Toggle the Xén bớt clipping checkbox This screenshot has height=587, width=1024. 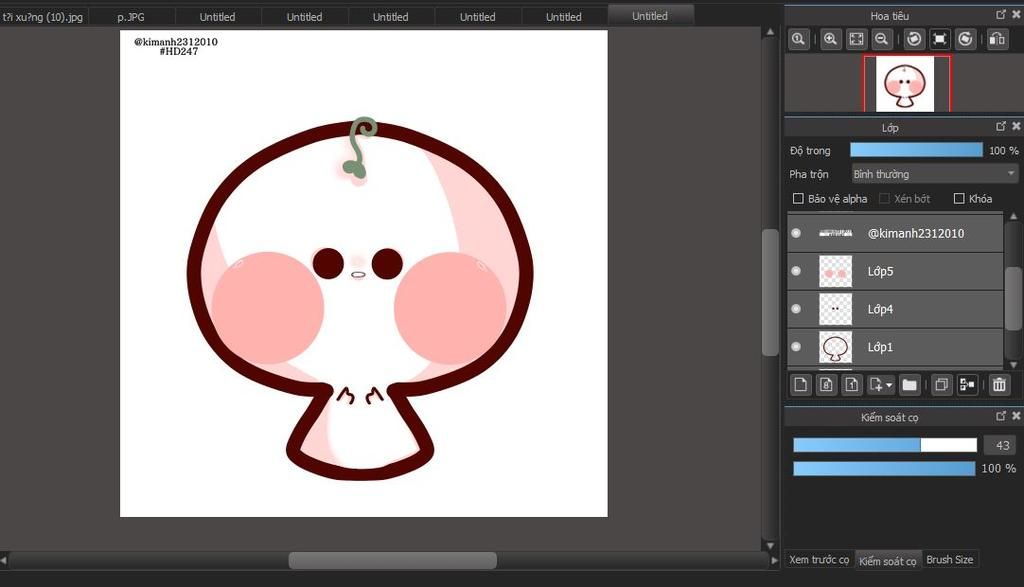pos(884,198)
